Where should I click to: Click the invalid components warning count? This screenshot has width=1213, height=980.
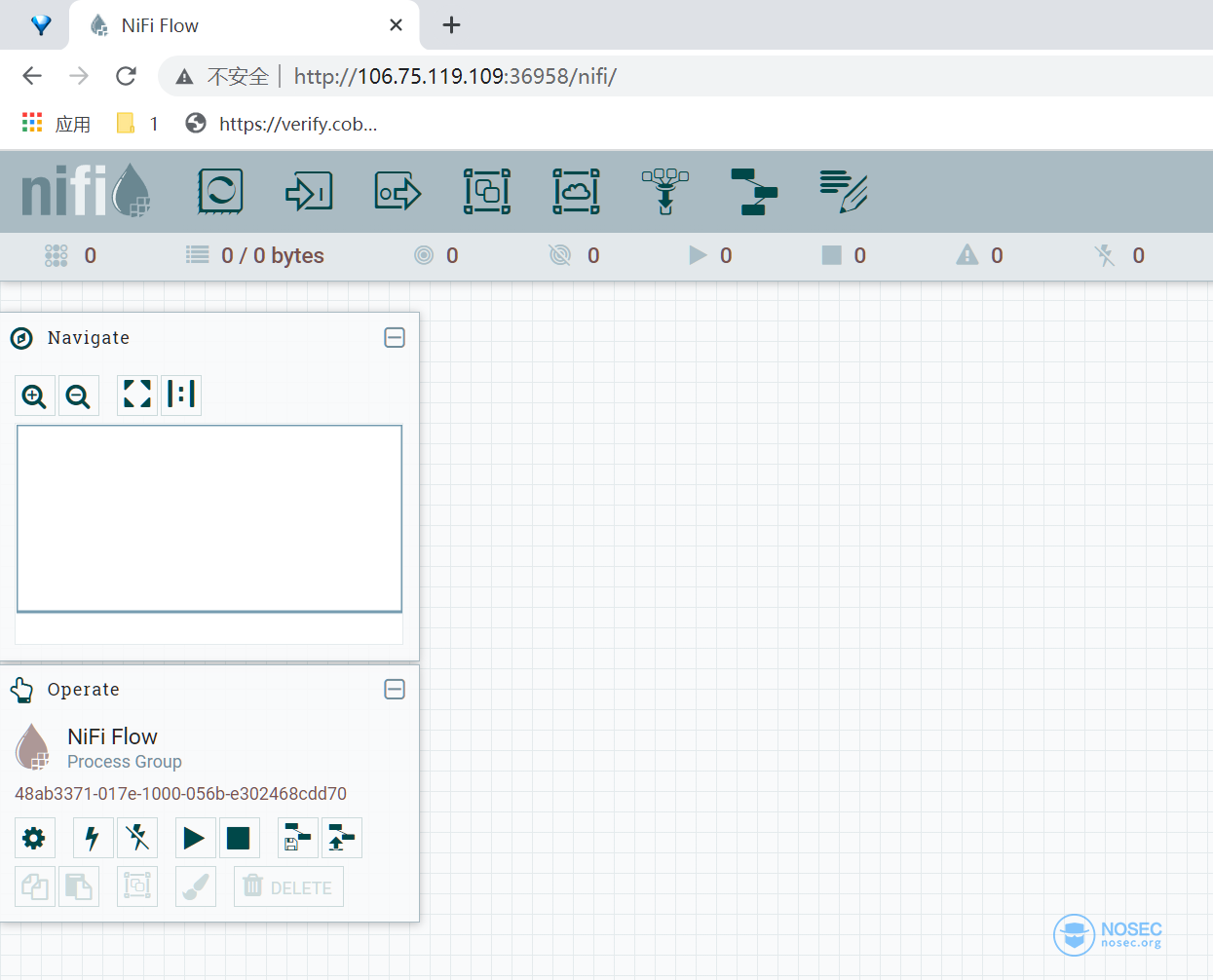click(980, 255)
